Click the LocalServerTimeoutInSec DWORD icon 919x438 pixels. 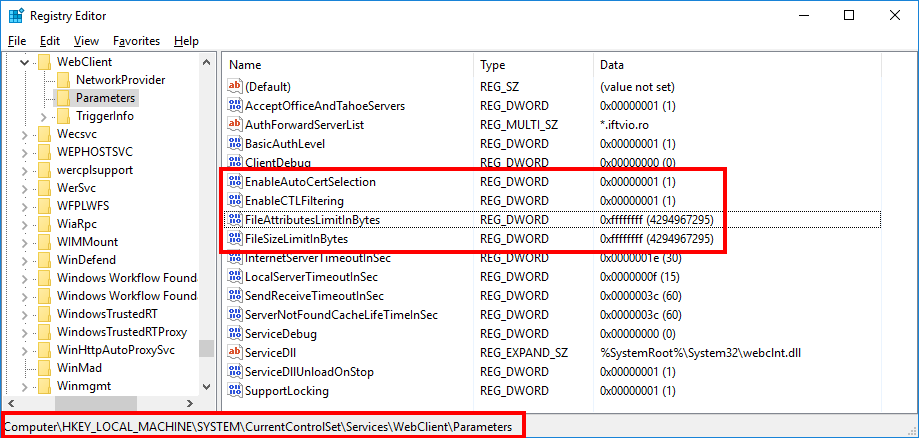point(235,277)
